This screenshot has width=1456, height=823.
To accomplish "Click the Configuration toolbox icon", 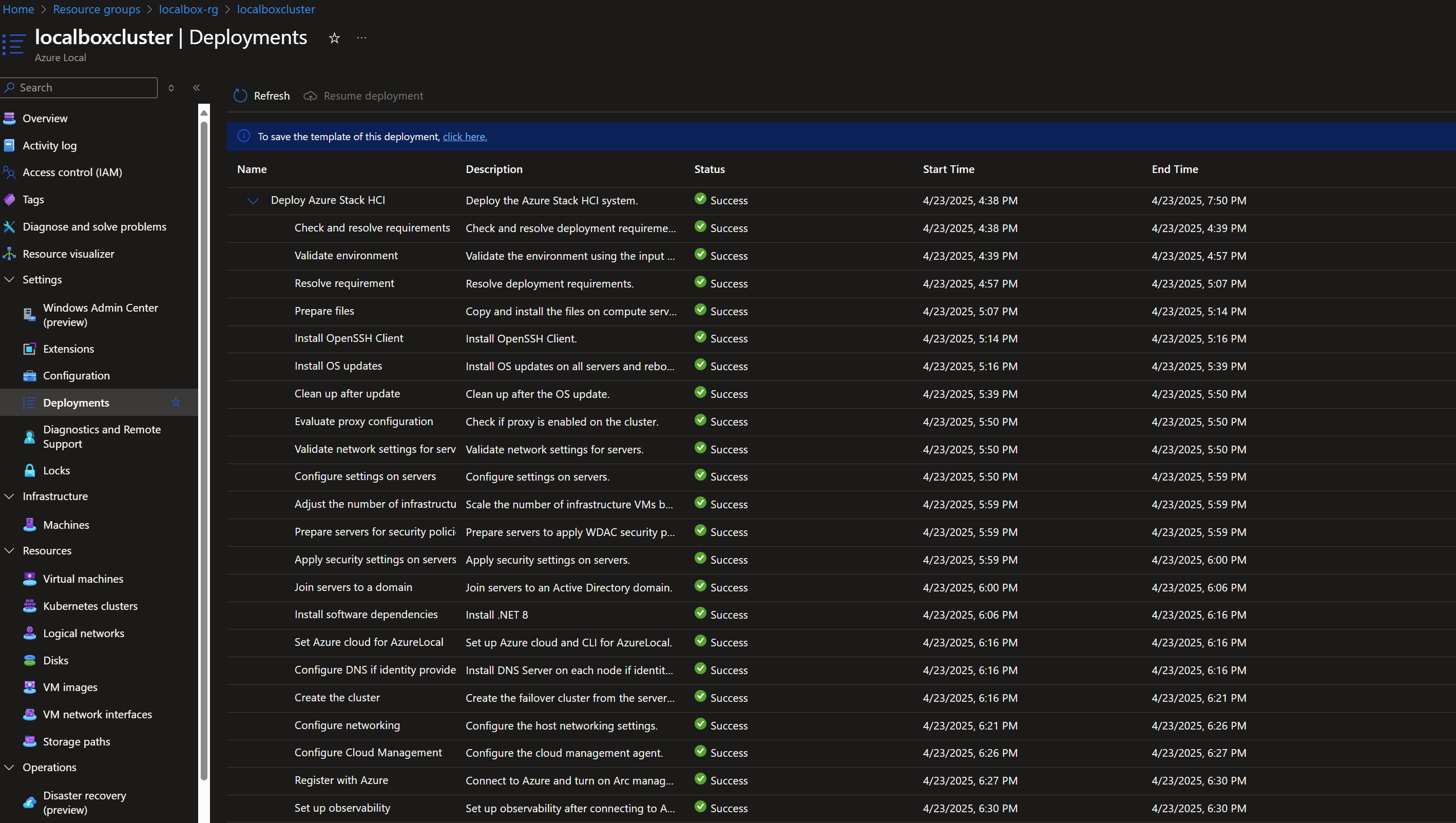I will click(29, 376).
